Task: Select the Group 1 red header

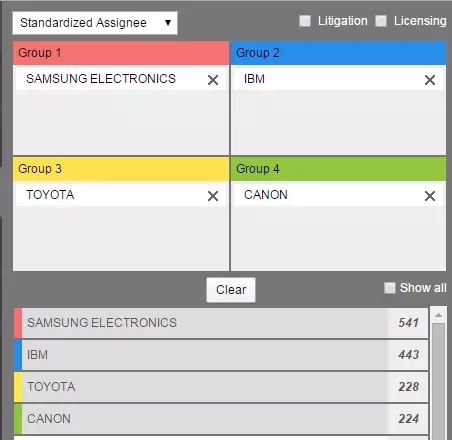Action: click(121, 53)
